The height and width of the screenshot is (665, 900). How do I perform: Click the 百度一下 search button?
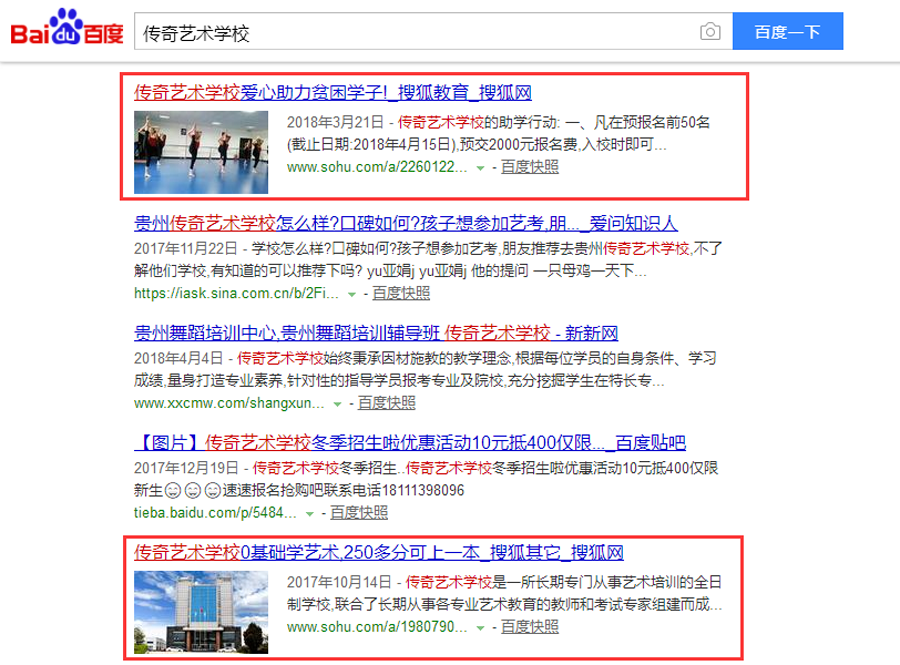[788, 32]
